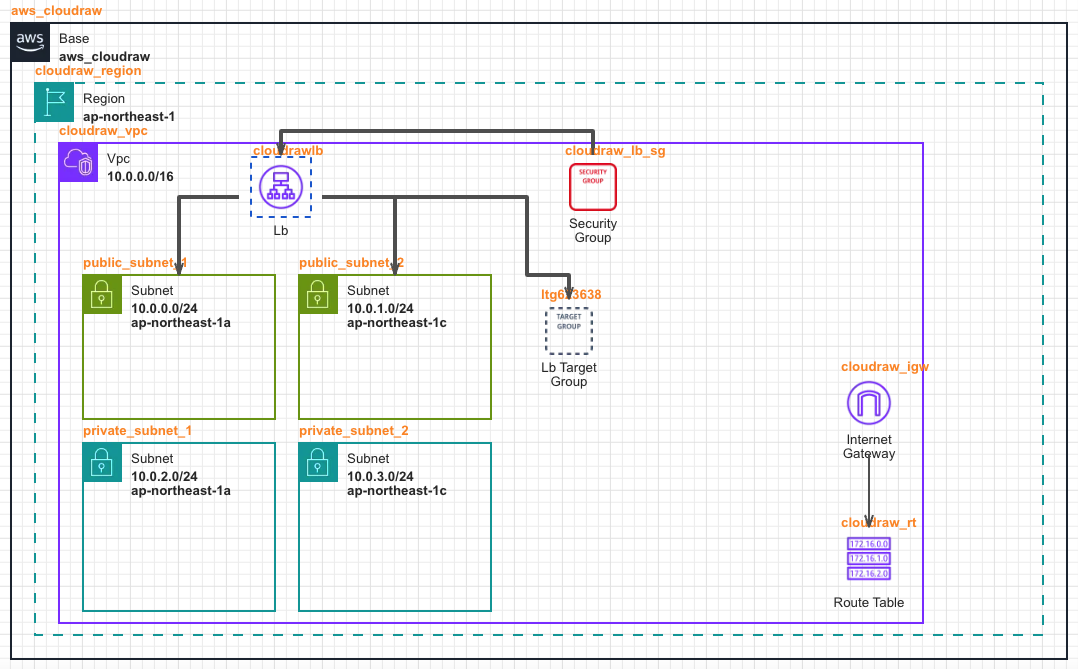This screenshot has height=669, width=1078.
Task: Click the cloudraw_rt label
Action: pyautogui.click(x=878, y=523)
